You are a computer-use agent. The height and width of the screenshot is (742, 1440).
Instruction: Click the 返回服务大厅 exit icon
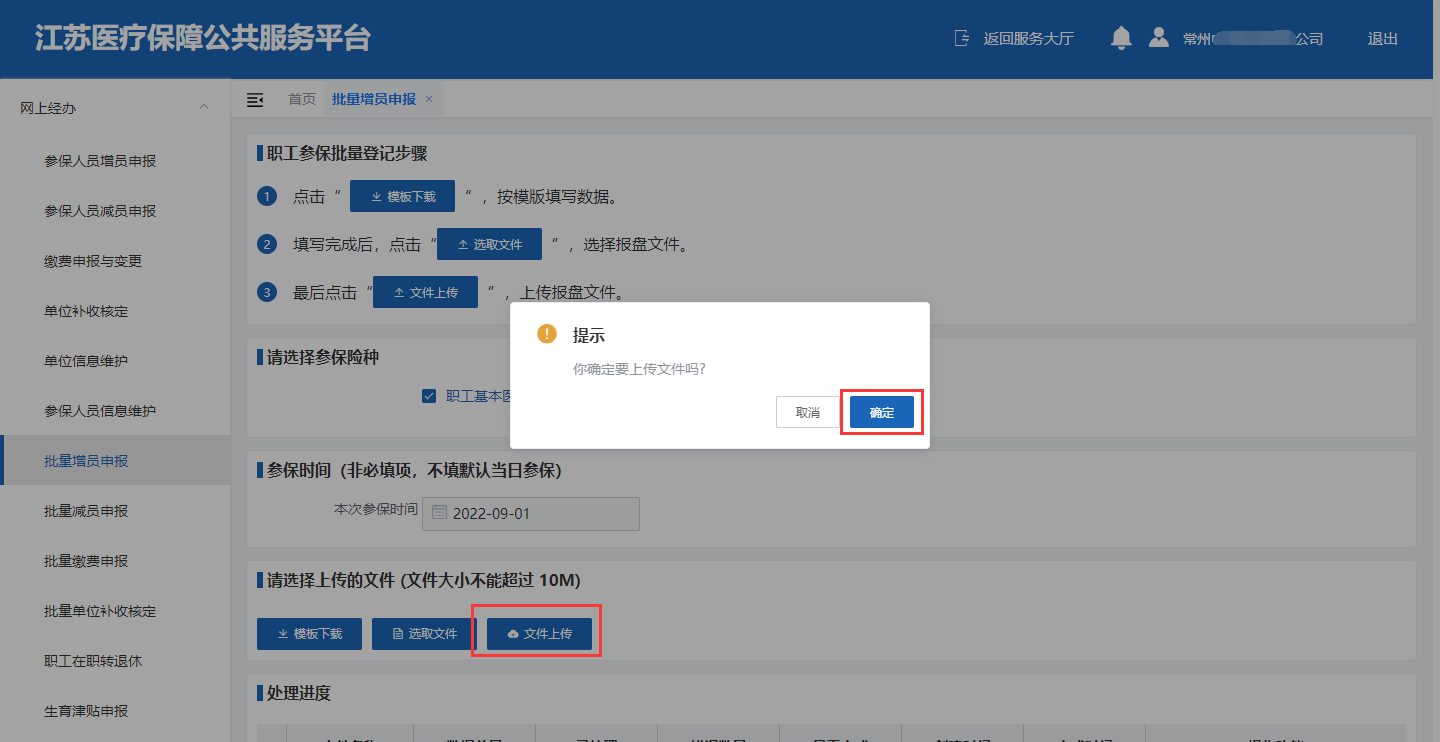962,39
